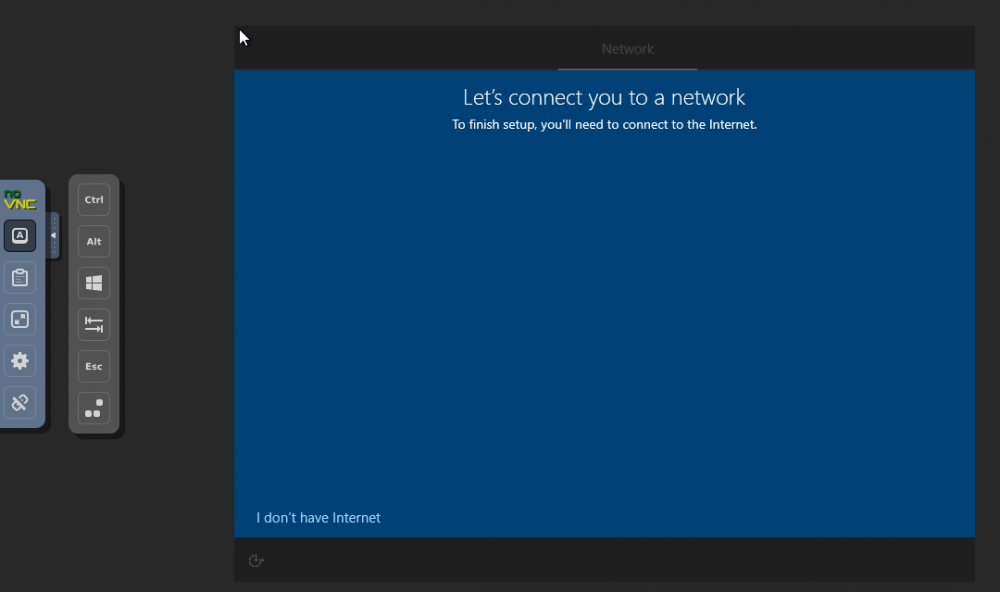Toggle the extra keys panel

coord(20,235)
